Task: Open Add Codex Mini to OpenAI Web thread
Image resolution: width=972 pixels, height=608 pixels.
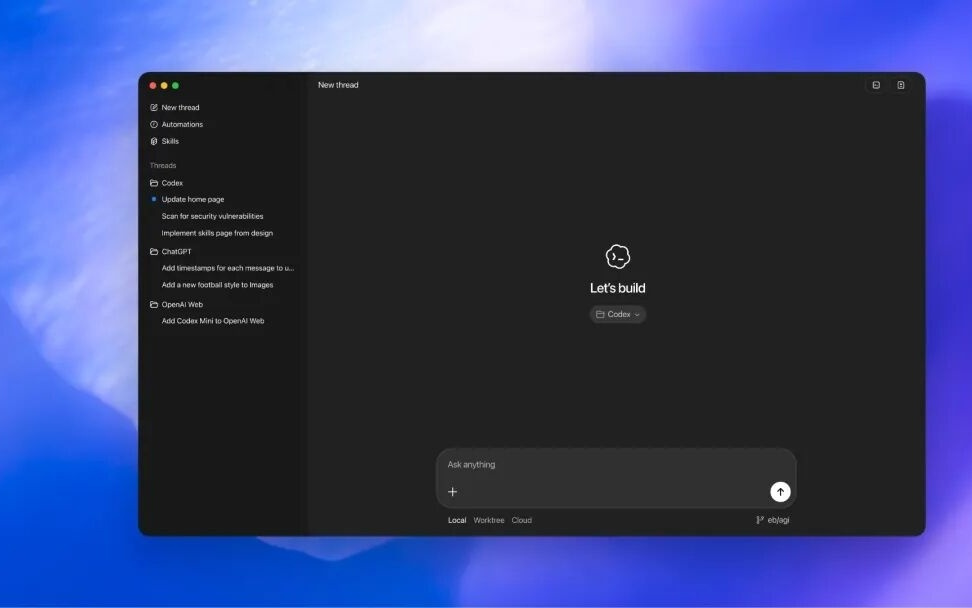Action: click(x=213, y=321)
